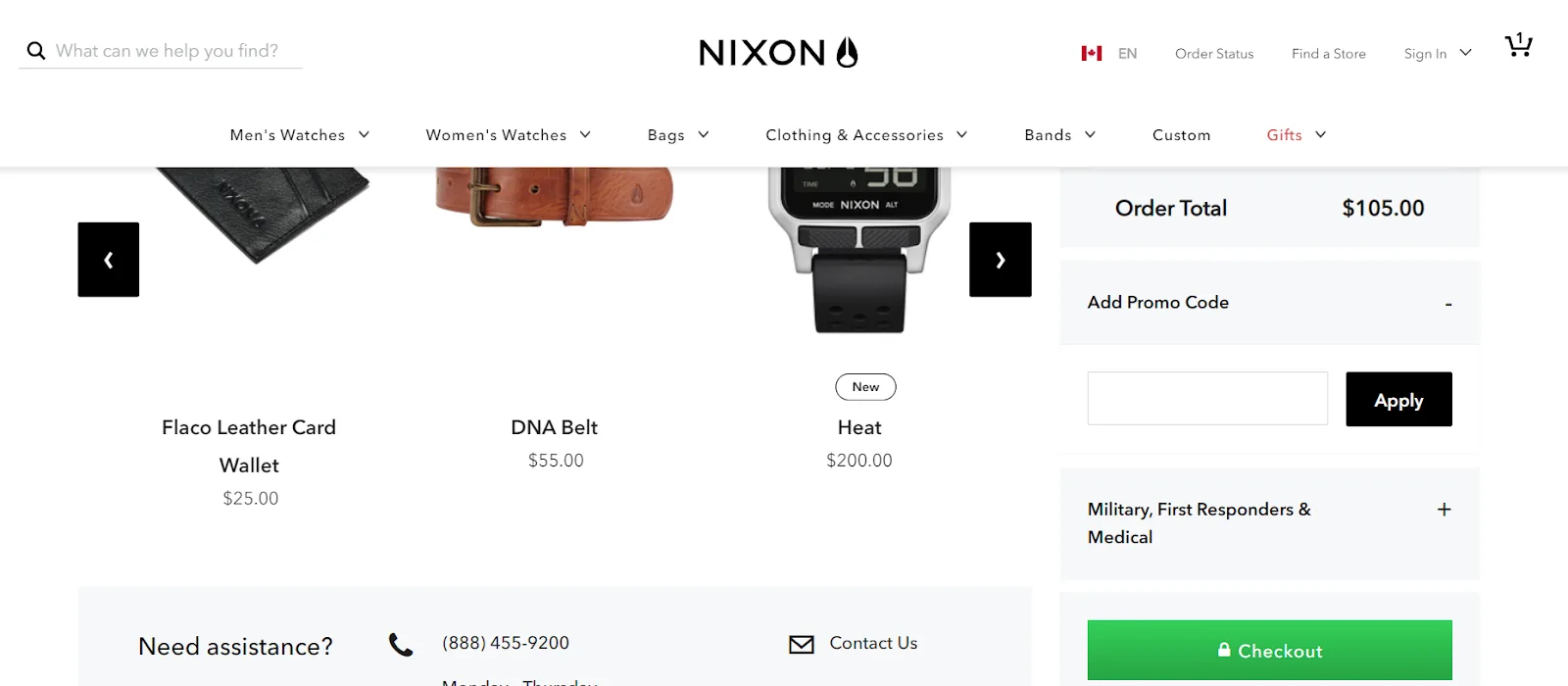Click the Contact Us envelope icon
The width and height of the screenshot is (1568, 686).
tap(802, 644)
